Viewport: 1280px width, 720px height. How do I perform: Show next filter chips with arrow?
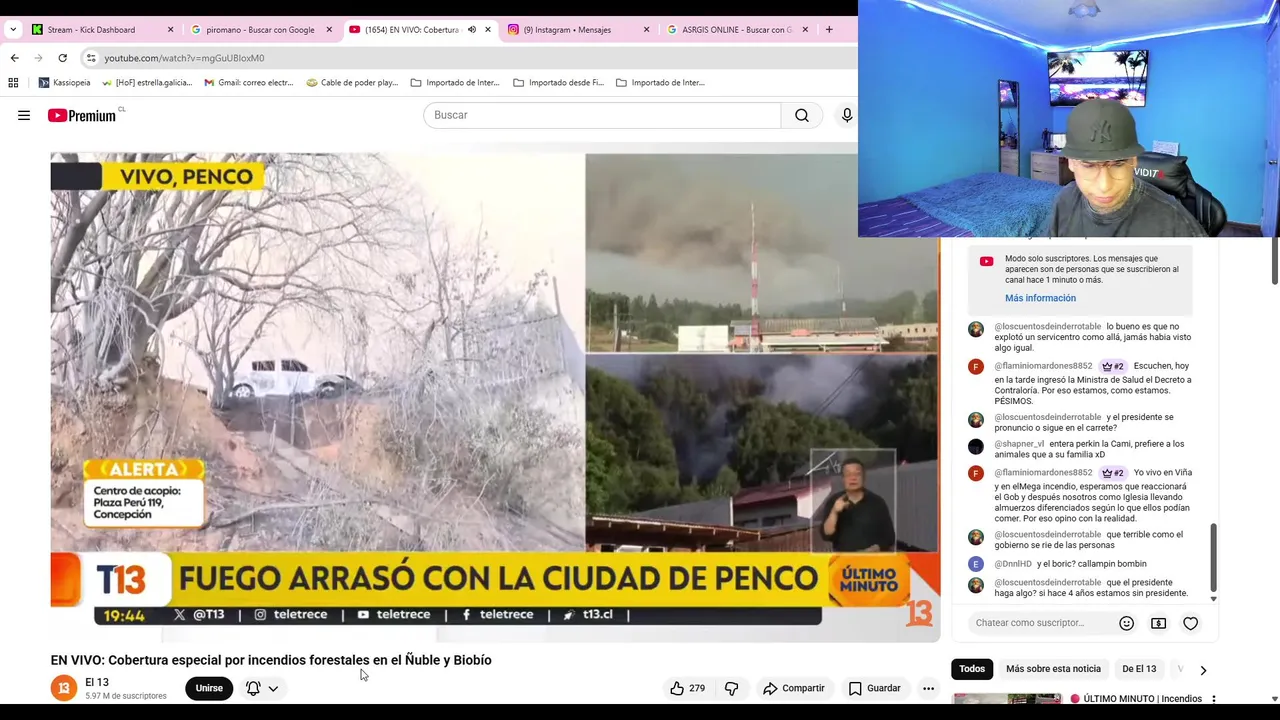[x=1203, y=670]
